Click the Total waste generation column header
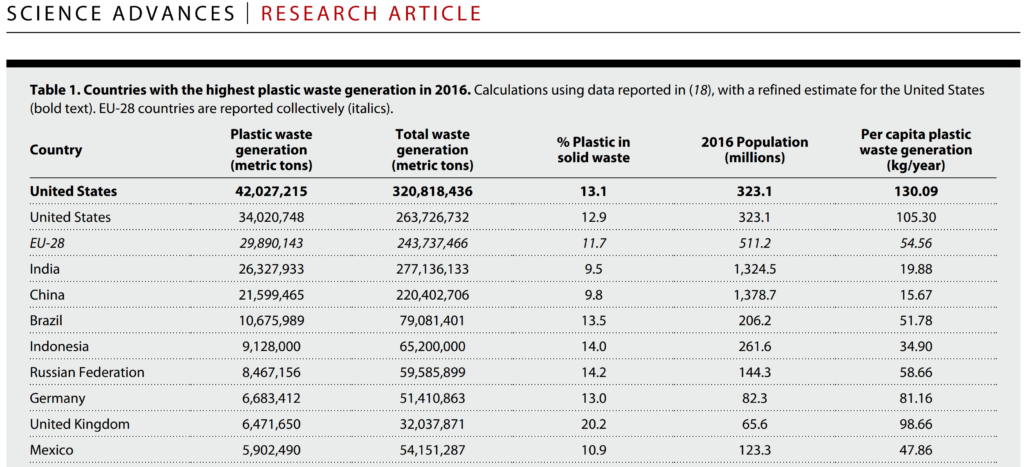 (433, 149)
